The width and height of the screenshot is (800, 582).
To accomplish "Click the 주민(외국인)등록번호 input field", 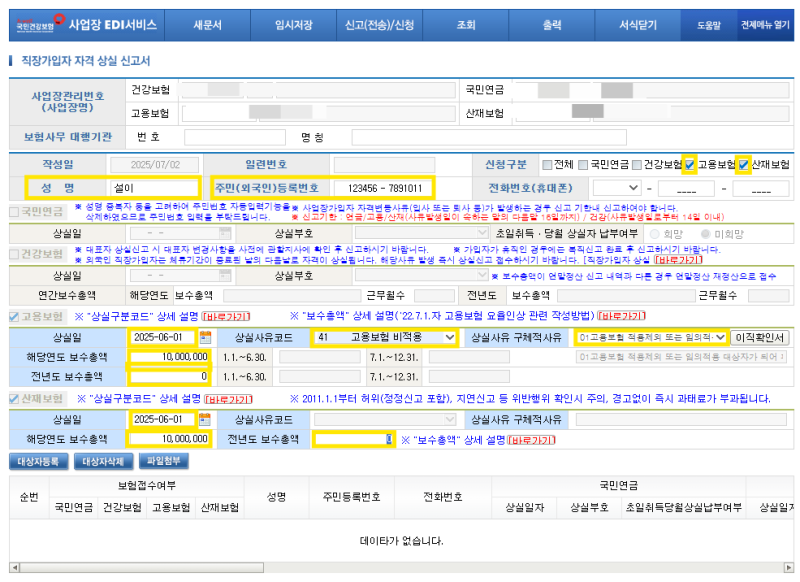I will (x=384, y=188).
